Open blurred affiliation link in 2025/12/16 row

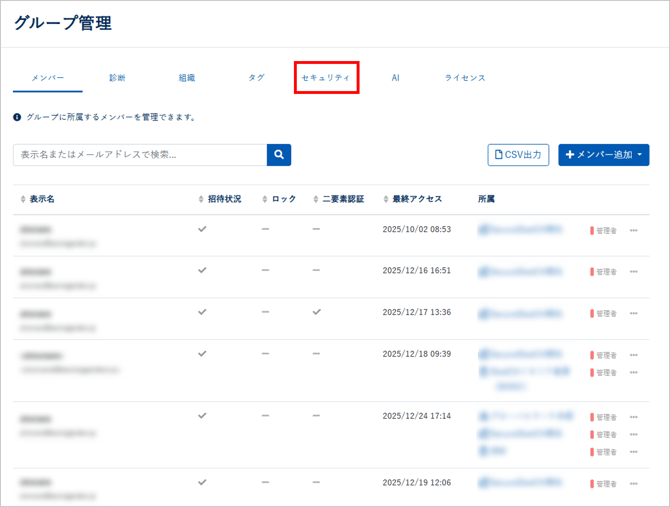(x=520, y=272)
